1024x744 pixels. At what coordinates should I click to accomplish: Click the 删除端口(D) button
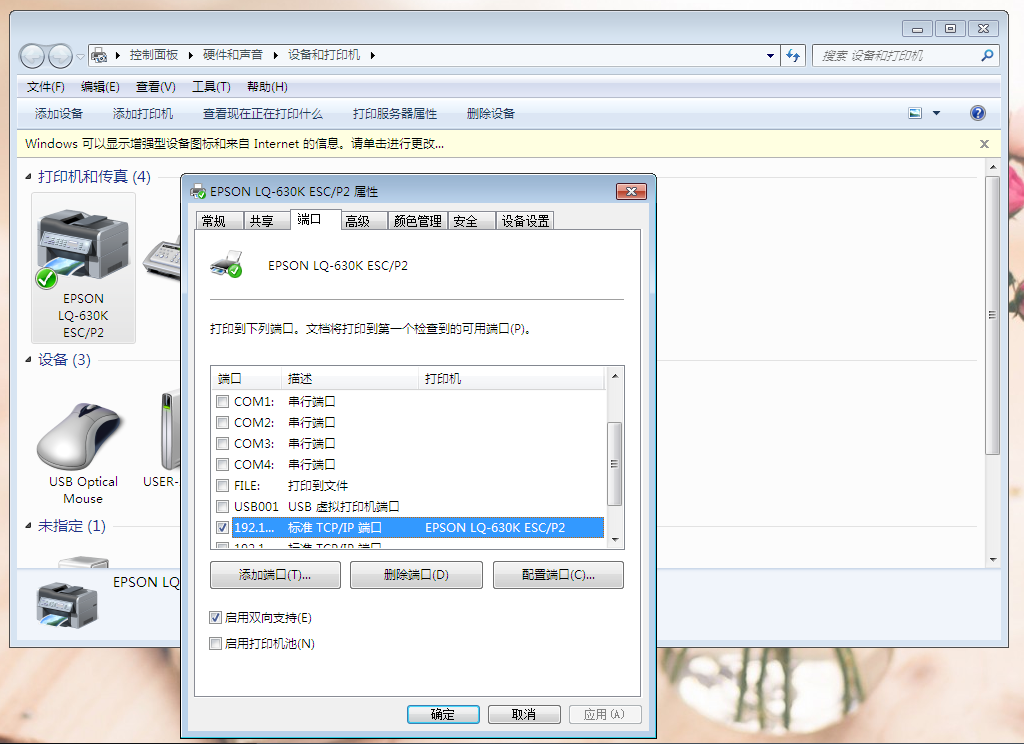416,575
